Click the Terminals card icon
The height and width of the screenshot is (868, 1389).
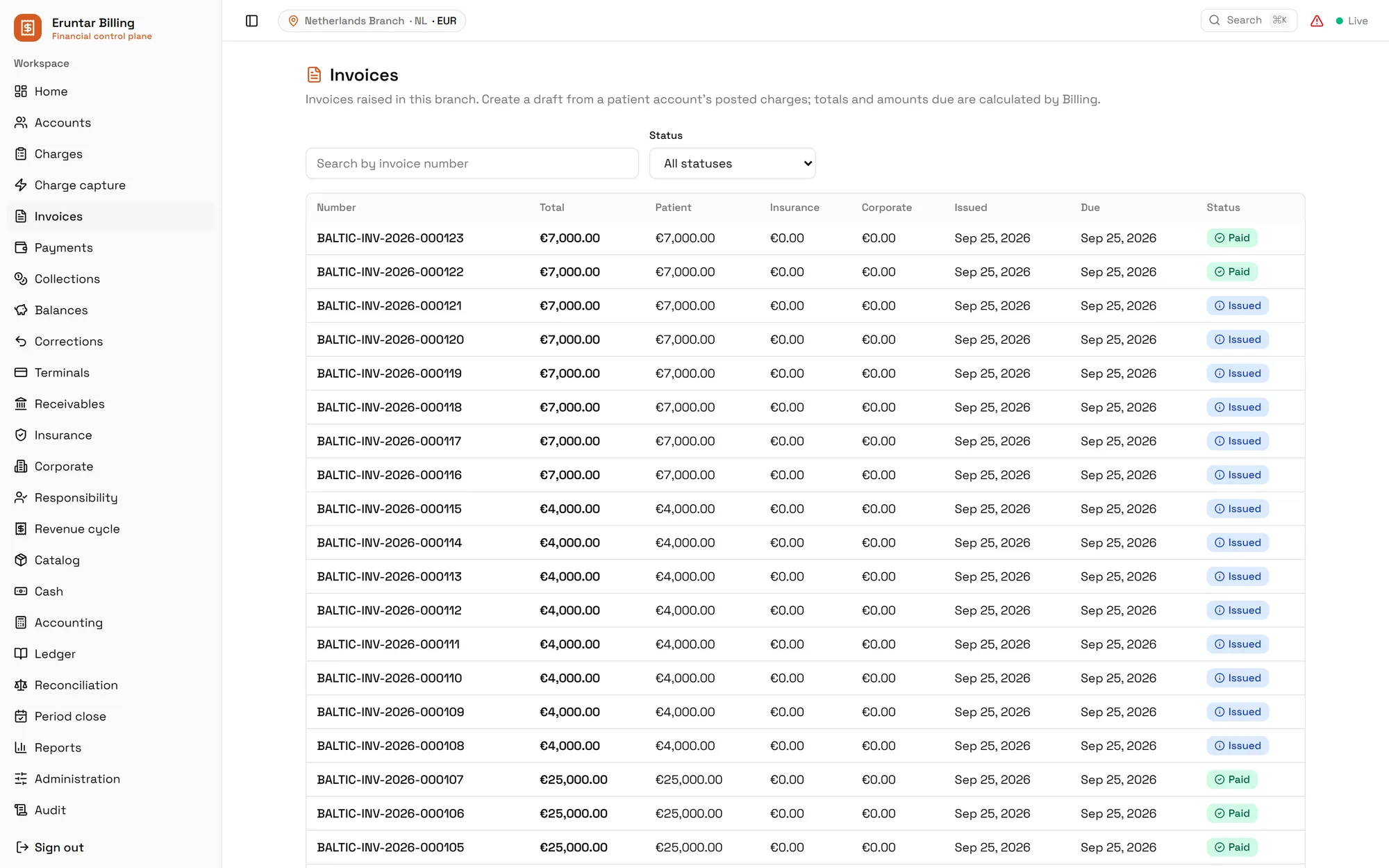pyautogui.click(x=21, y=373)
